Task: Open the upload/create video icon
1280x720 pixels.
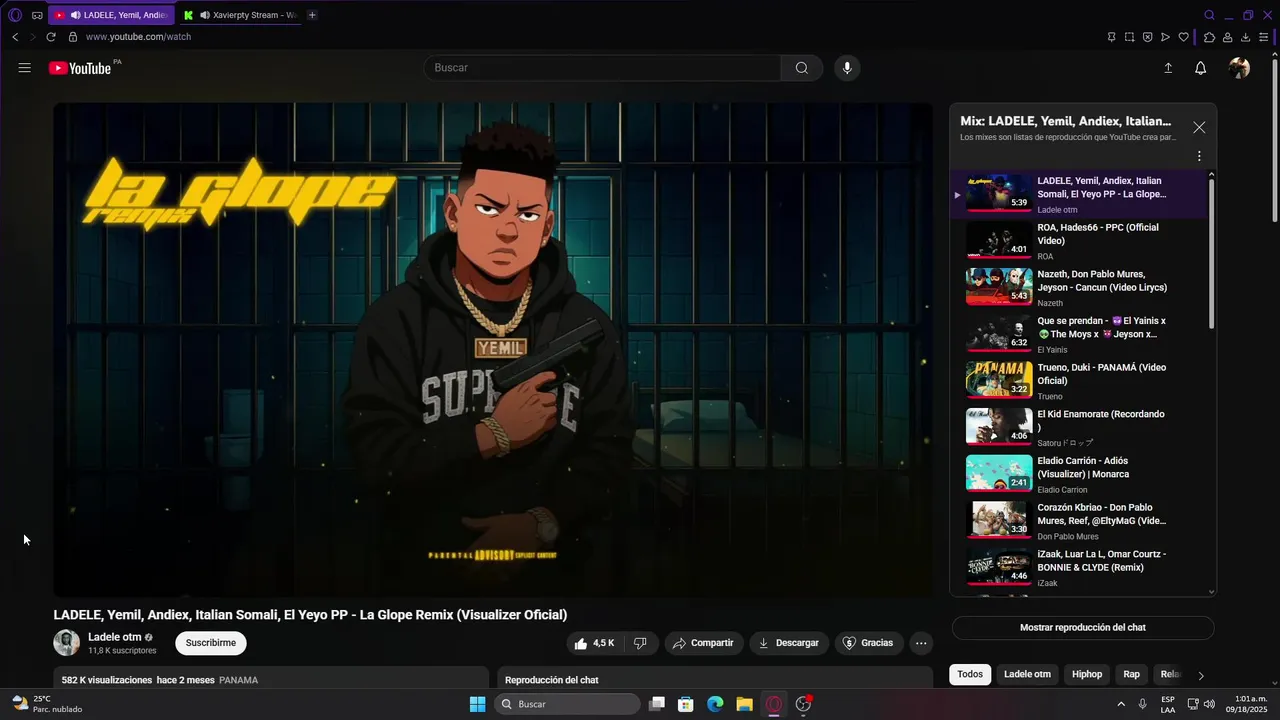Action: (1168, 68)
